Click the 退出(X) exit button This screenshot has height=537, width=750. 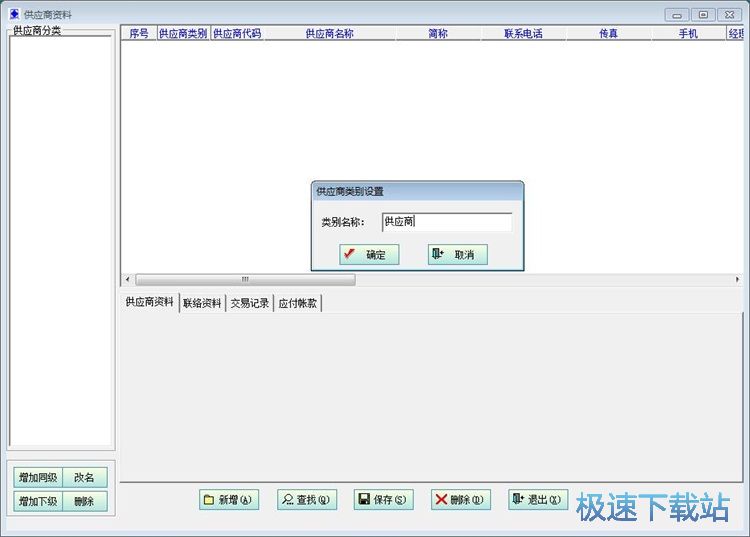pyautogui.click(x=538, y=500)
